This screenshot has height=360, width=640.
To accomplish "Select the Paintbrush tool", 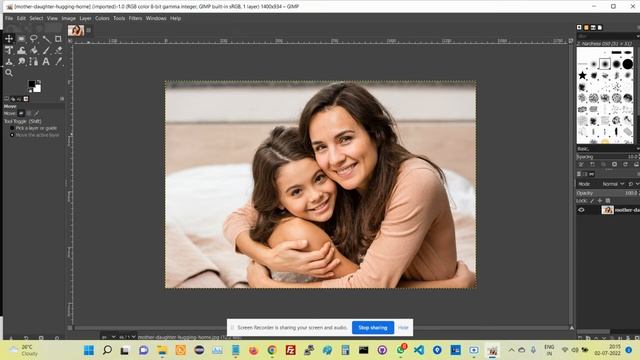I will [46, 50].
